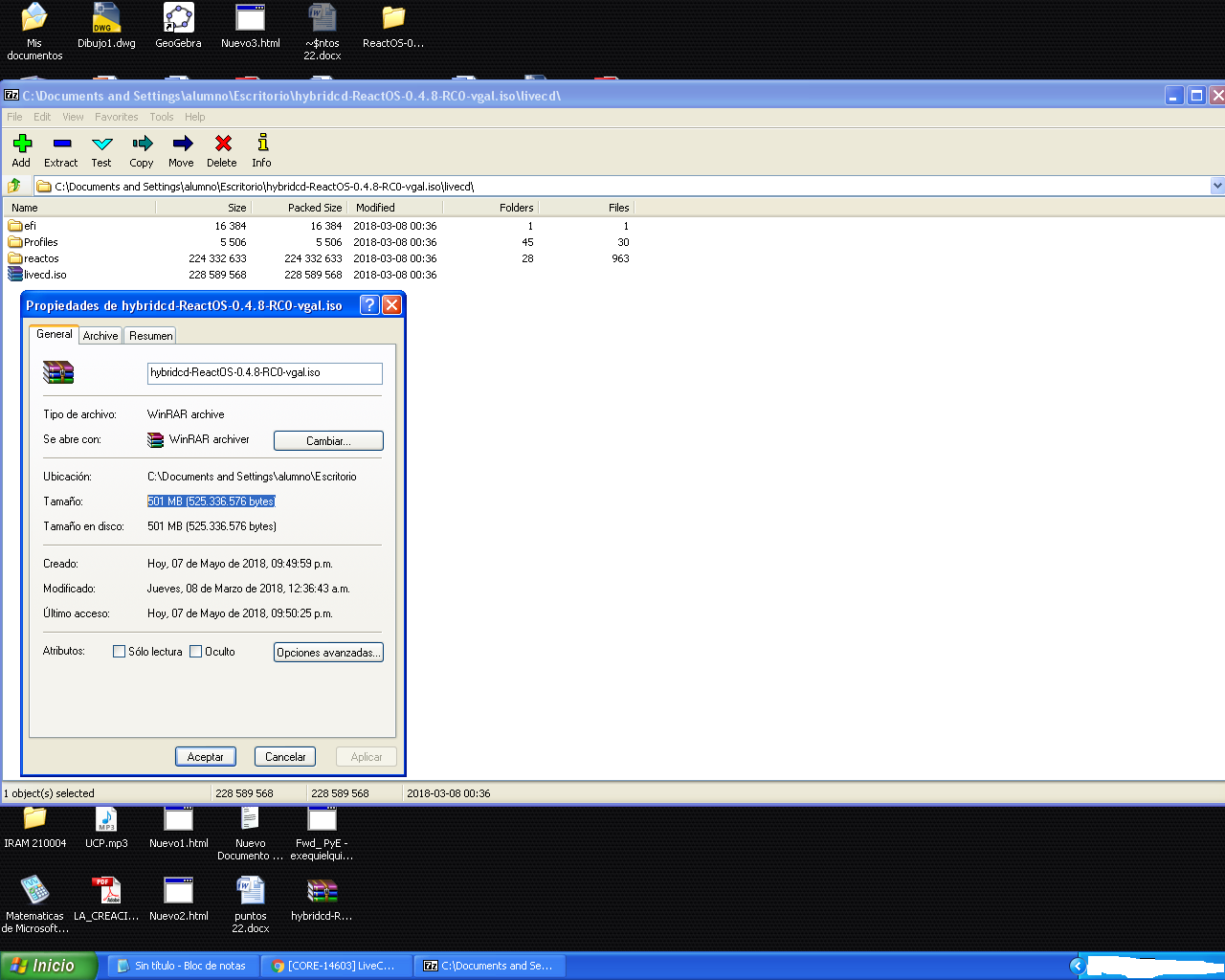Click the Nuevo3.html desktop icon
Viewport: 1225px width, 980px height.
pyautogui.click(x=251, y=26)
